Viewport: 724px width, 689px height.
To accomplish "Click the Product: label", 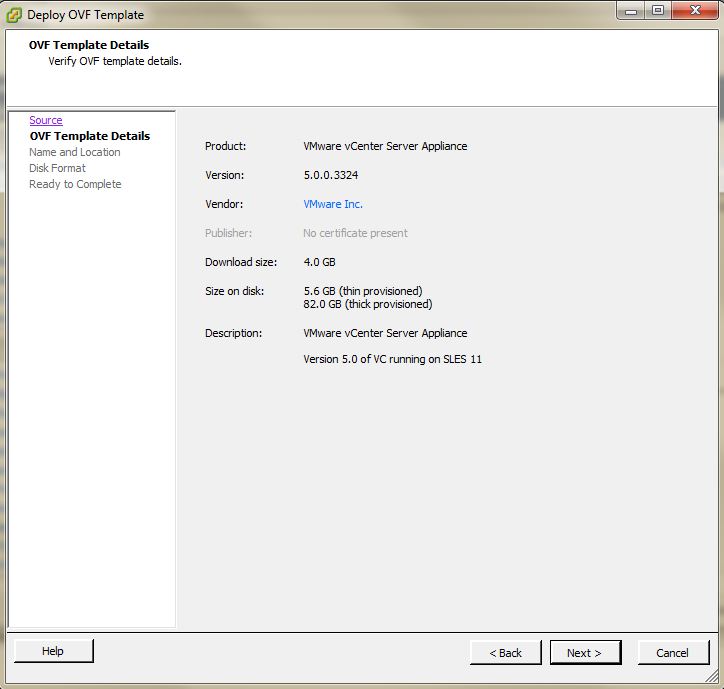I will tap(225, 146).
